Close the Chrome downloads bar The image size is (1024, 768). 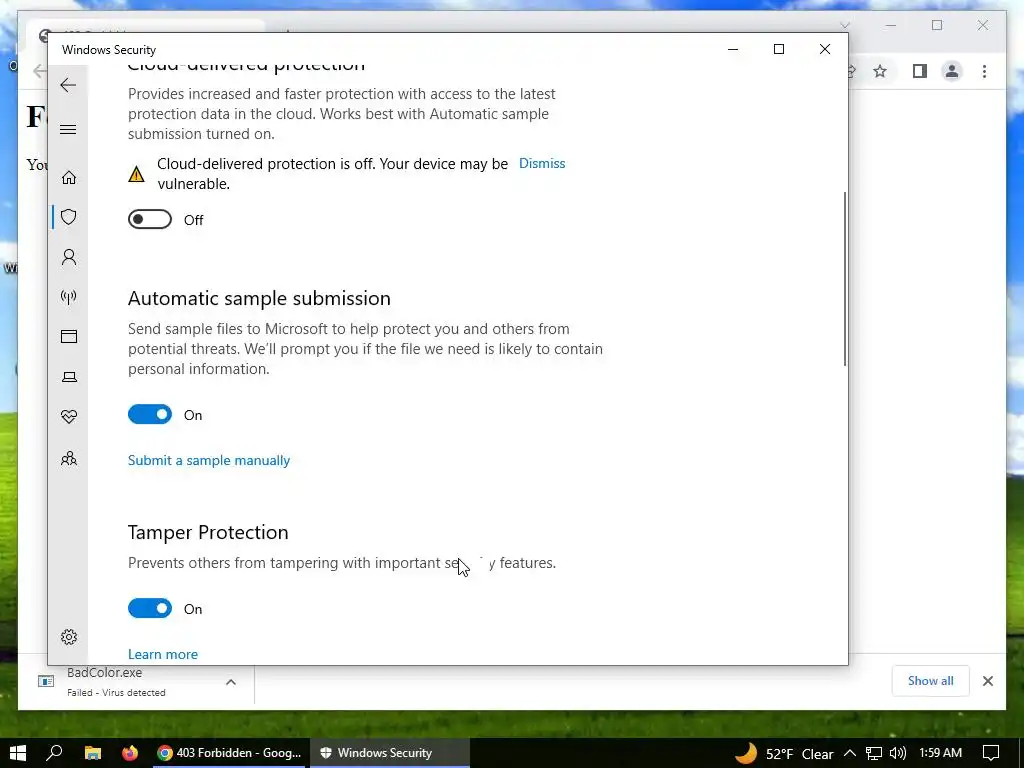coord(987,681)
